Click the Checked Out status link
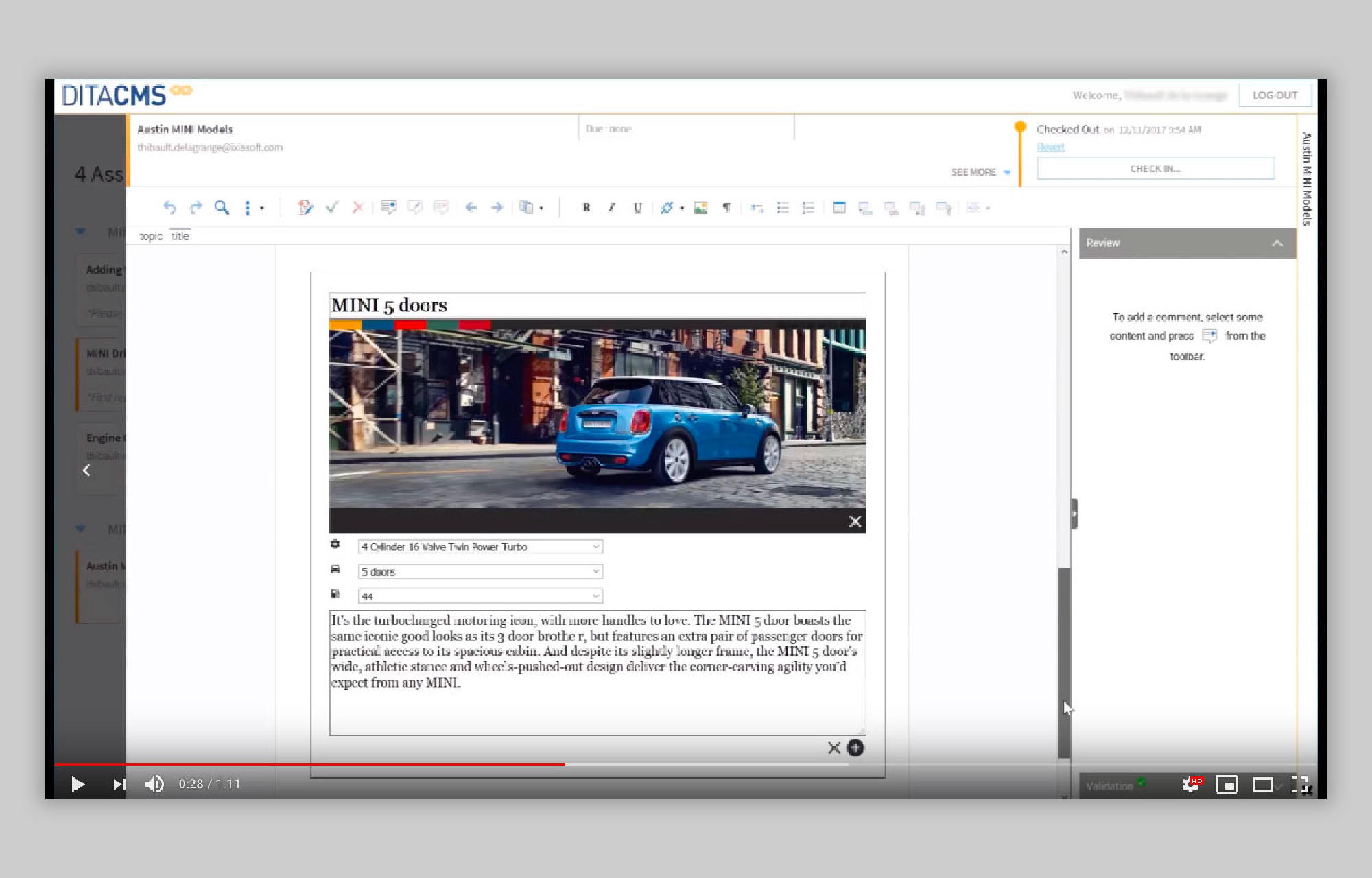 coord(1067,129)
